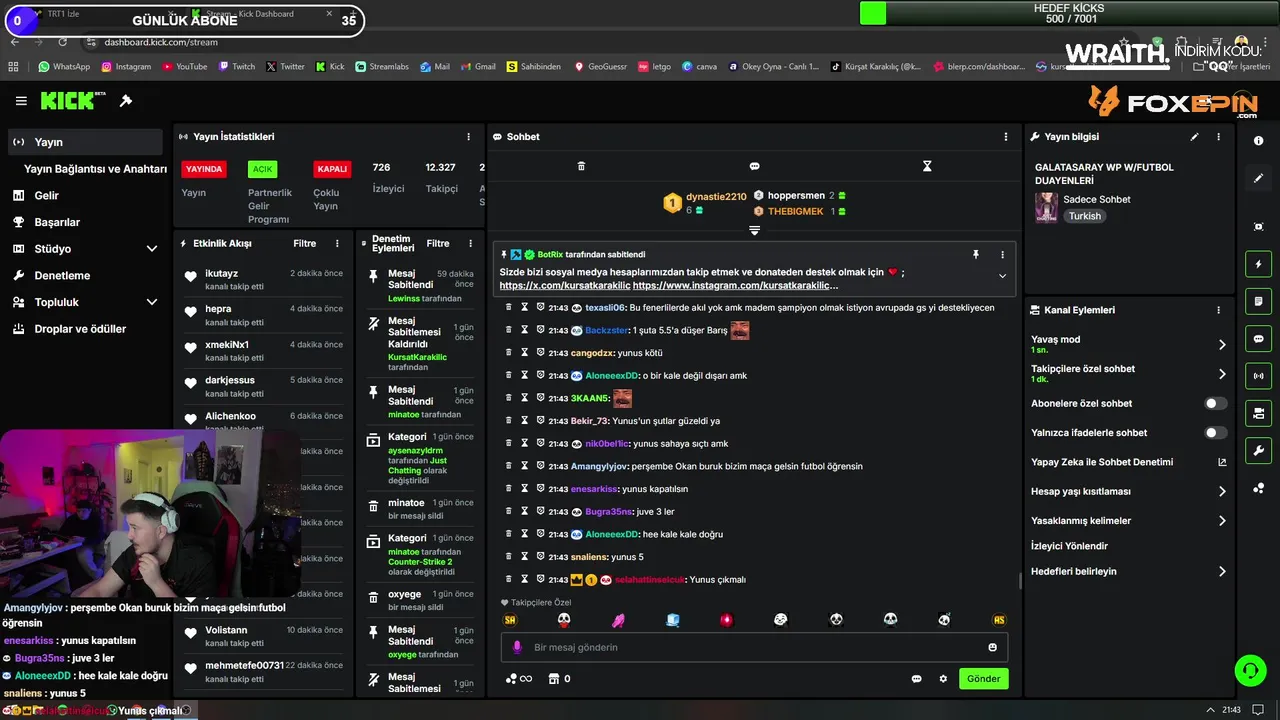The image size is (1280, 720).
Task: Open chat settings gear next to Gönder
Action: (943, 679)
